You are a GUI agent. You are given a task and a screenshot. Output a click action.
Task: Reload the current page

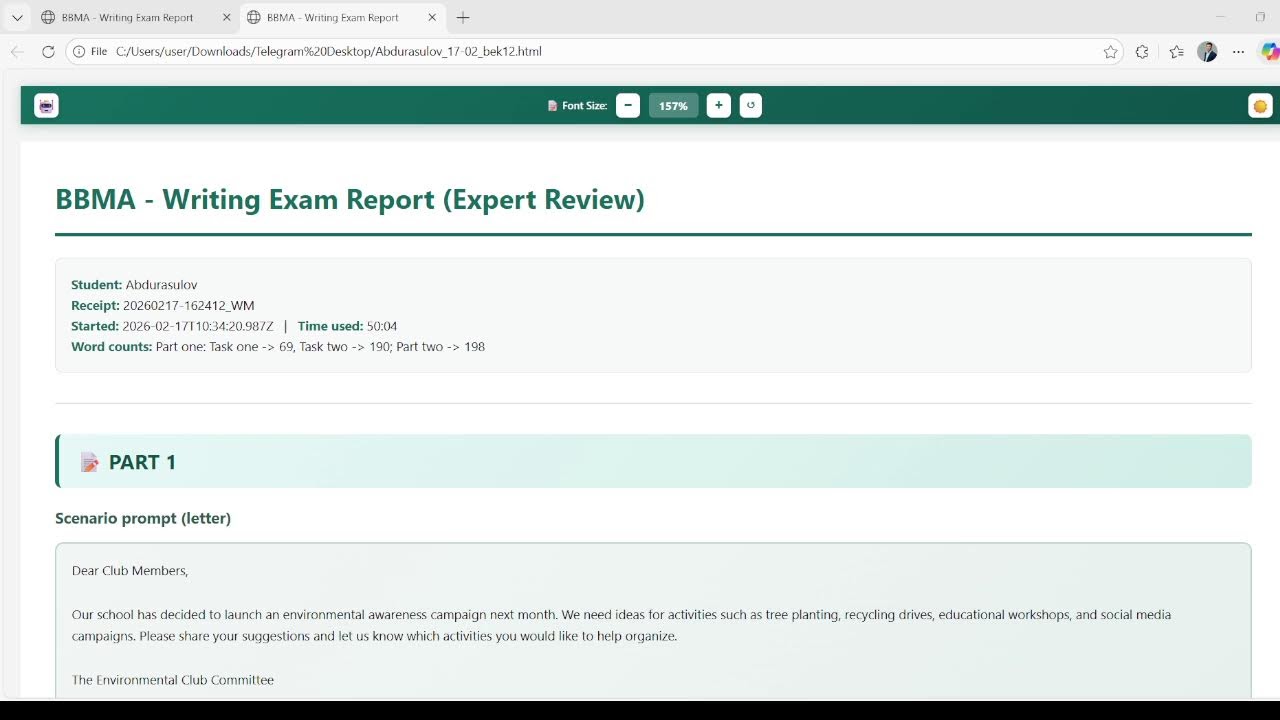48,51
